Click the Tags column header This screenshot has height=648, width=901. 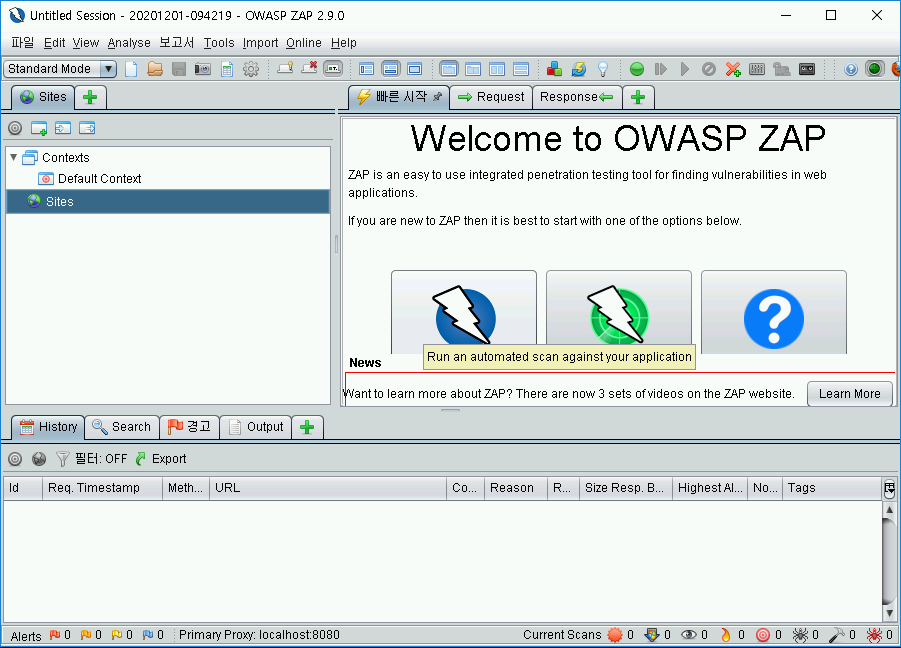(831, 488)
